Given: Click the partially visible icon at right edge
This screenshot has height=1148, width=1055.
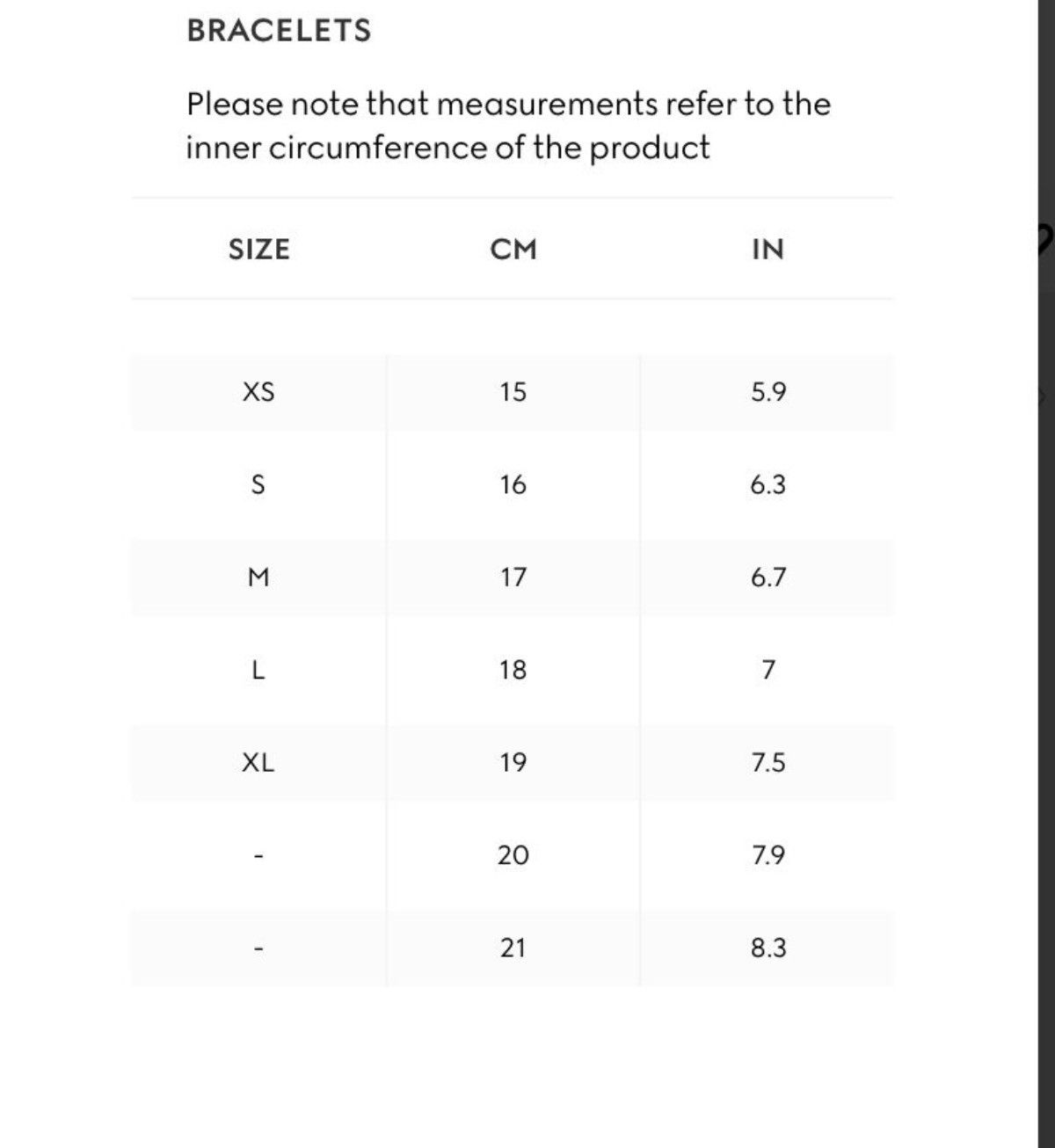Looking at the screenshot, I should 1045,237.
